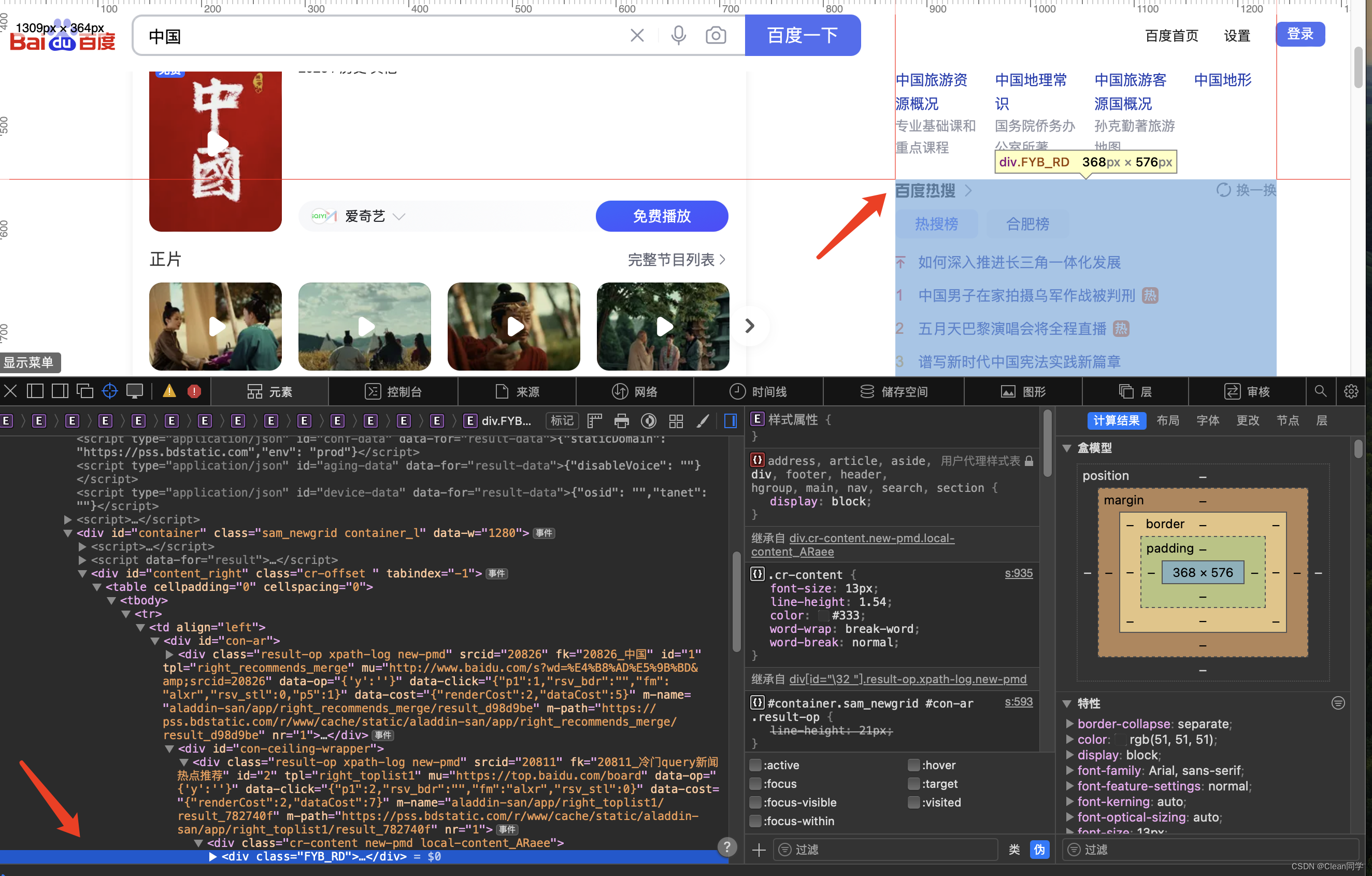Open the element style editing brush icon

[703, 420]
